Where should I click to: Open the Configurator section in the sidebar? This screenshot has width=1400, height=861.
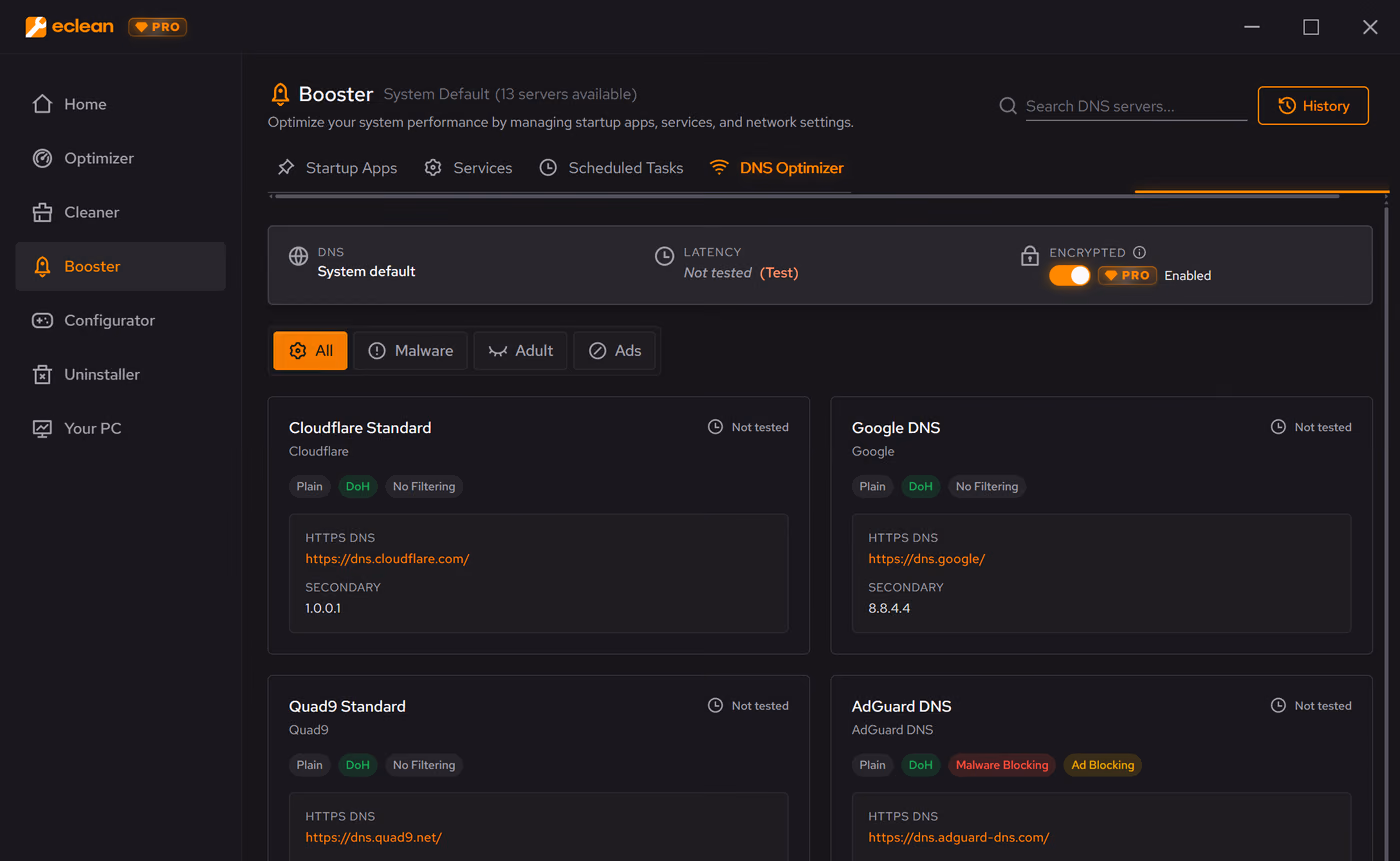(120, 320)
